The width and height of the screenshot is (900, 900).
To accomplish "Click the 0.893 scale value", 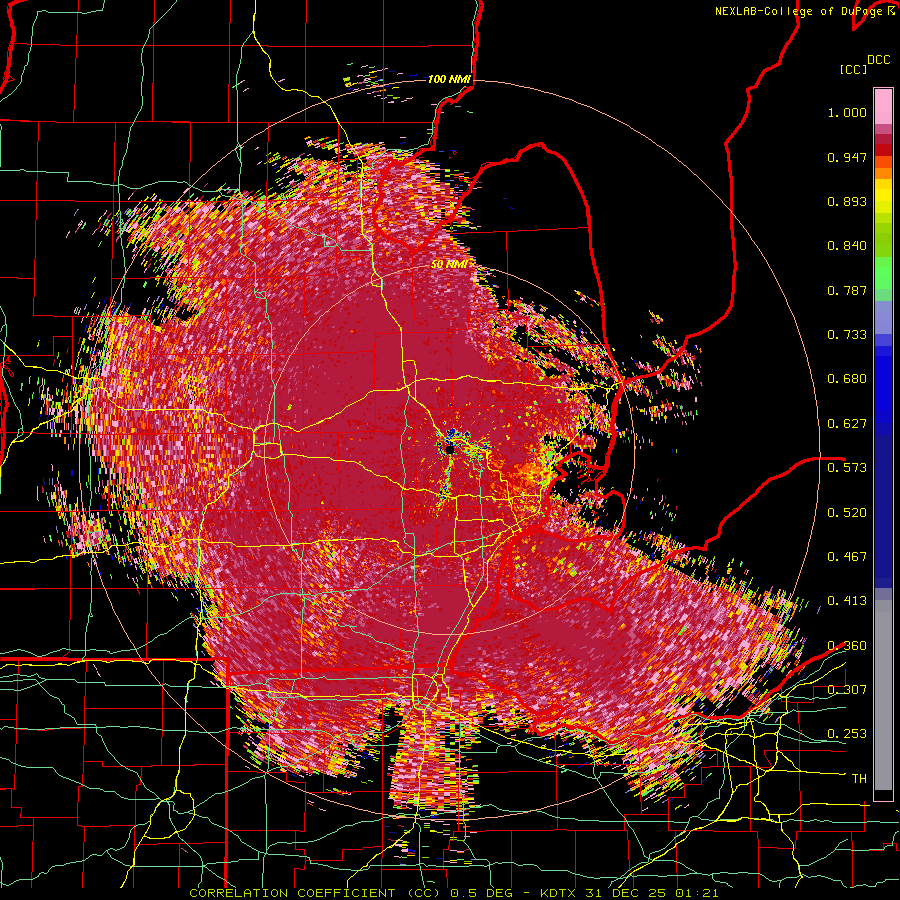I will (847, 201).
